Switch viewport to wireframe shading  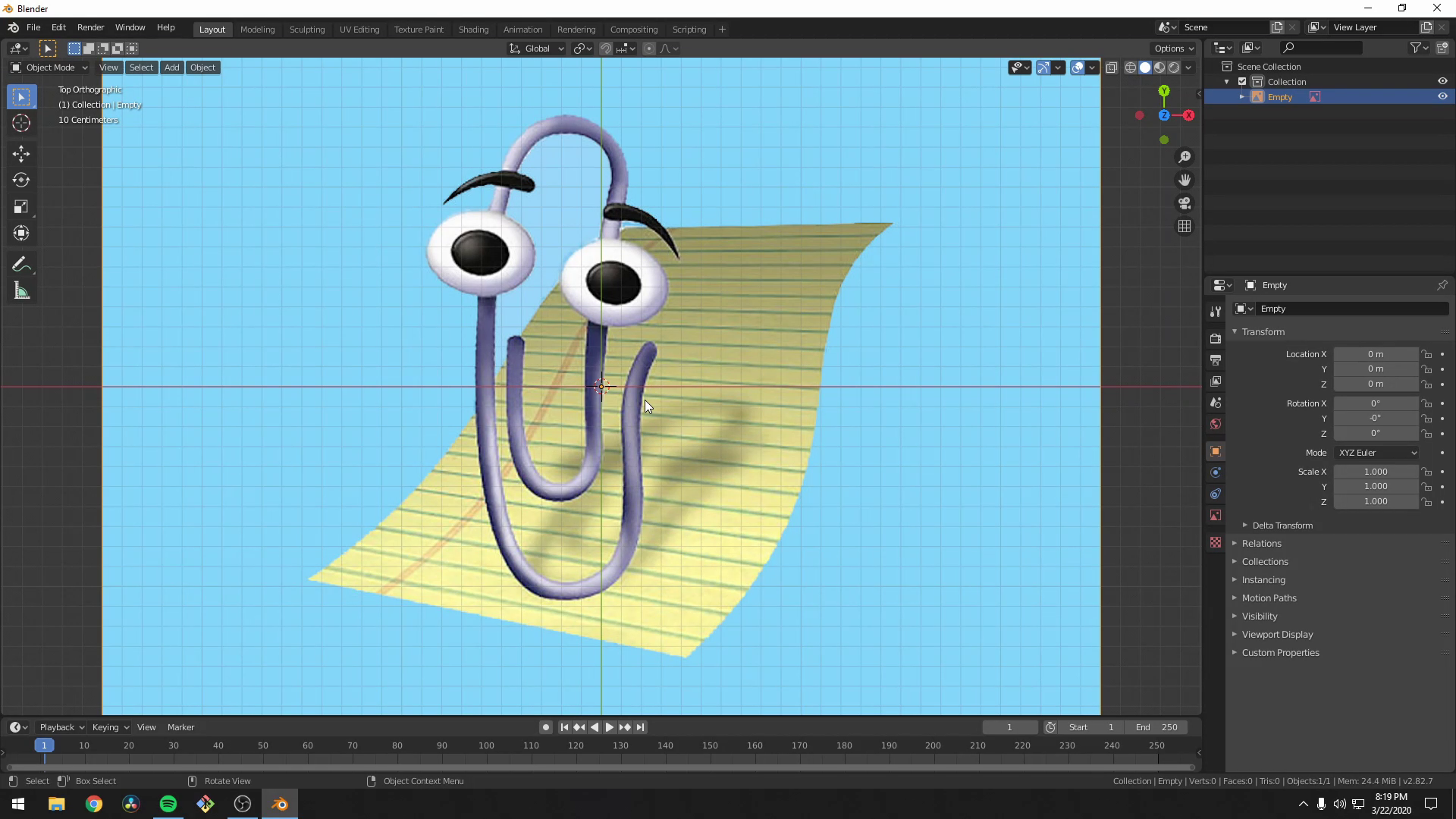point(1130,67)
